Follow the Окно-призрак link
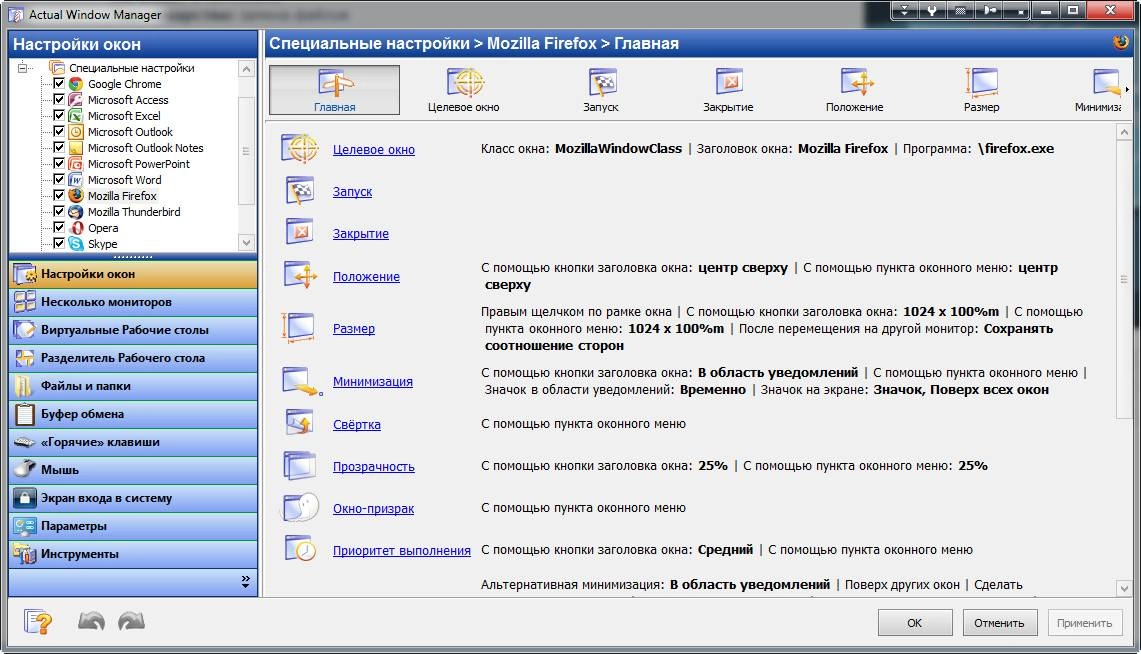Screen dimensions: 1141x654 [373, 509]
